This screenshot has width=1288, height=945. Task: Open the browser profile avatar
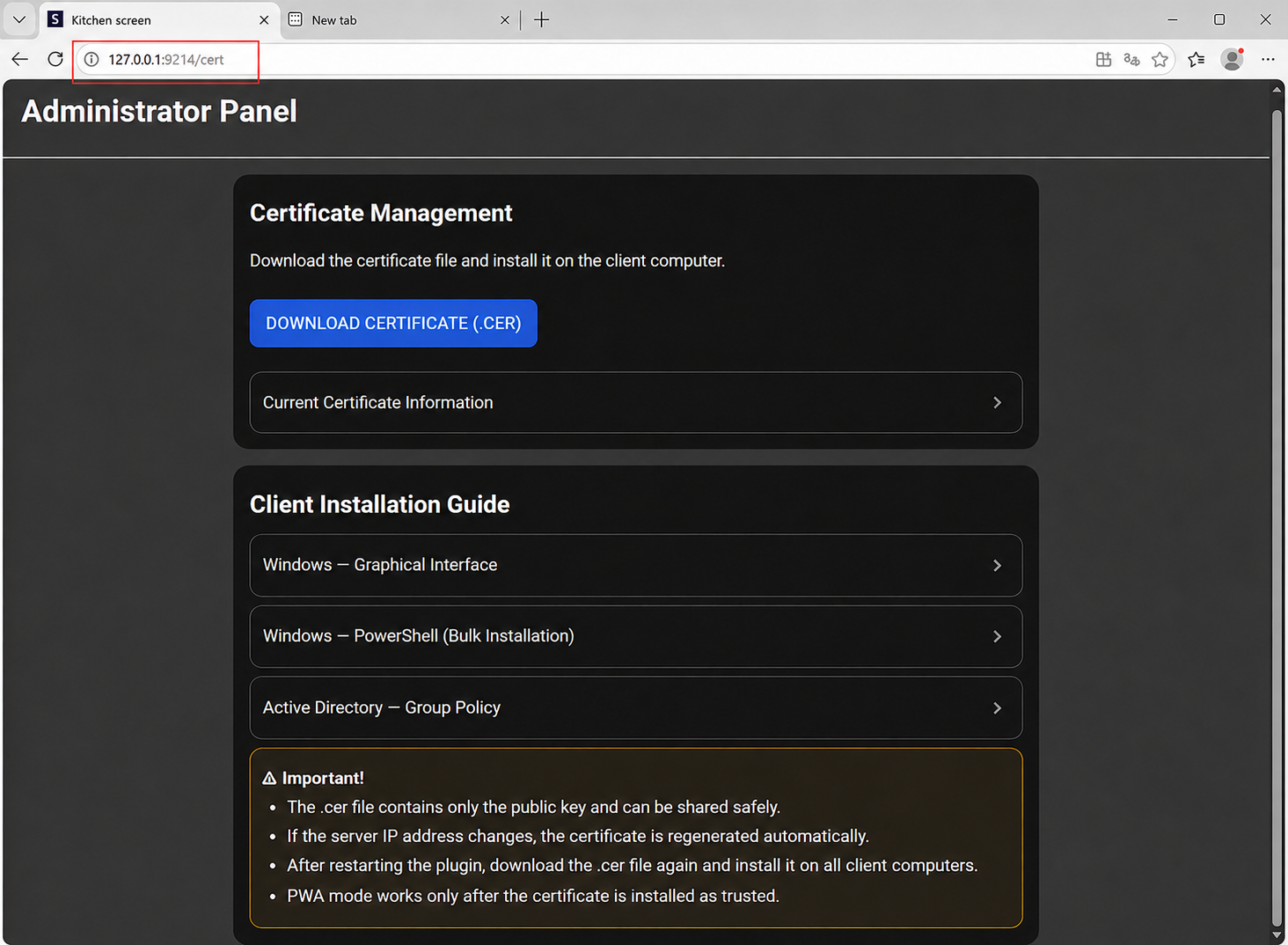1232,59
